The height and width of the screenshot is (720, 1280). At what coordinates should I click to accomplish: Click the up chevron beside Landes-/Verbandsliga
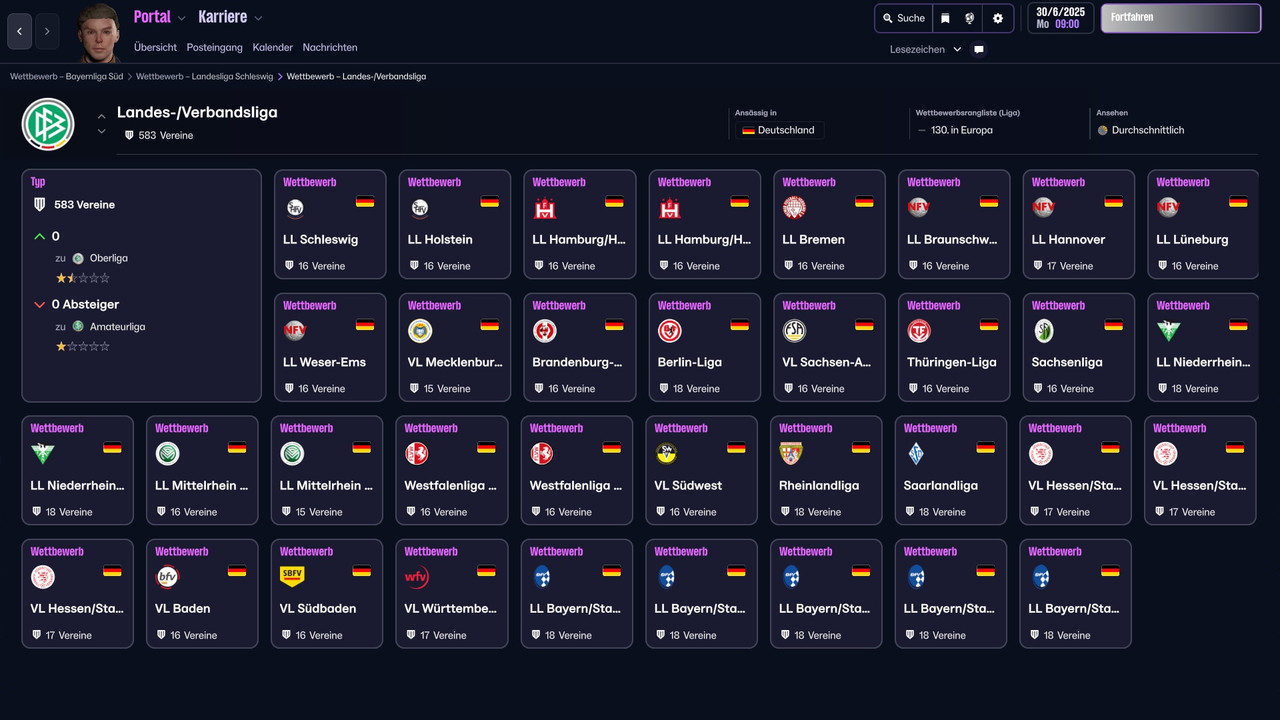[101, 114]
